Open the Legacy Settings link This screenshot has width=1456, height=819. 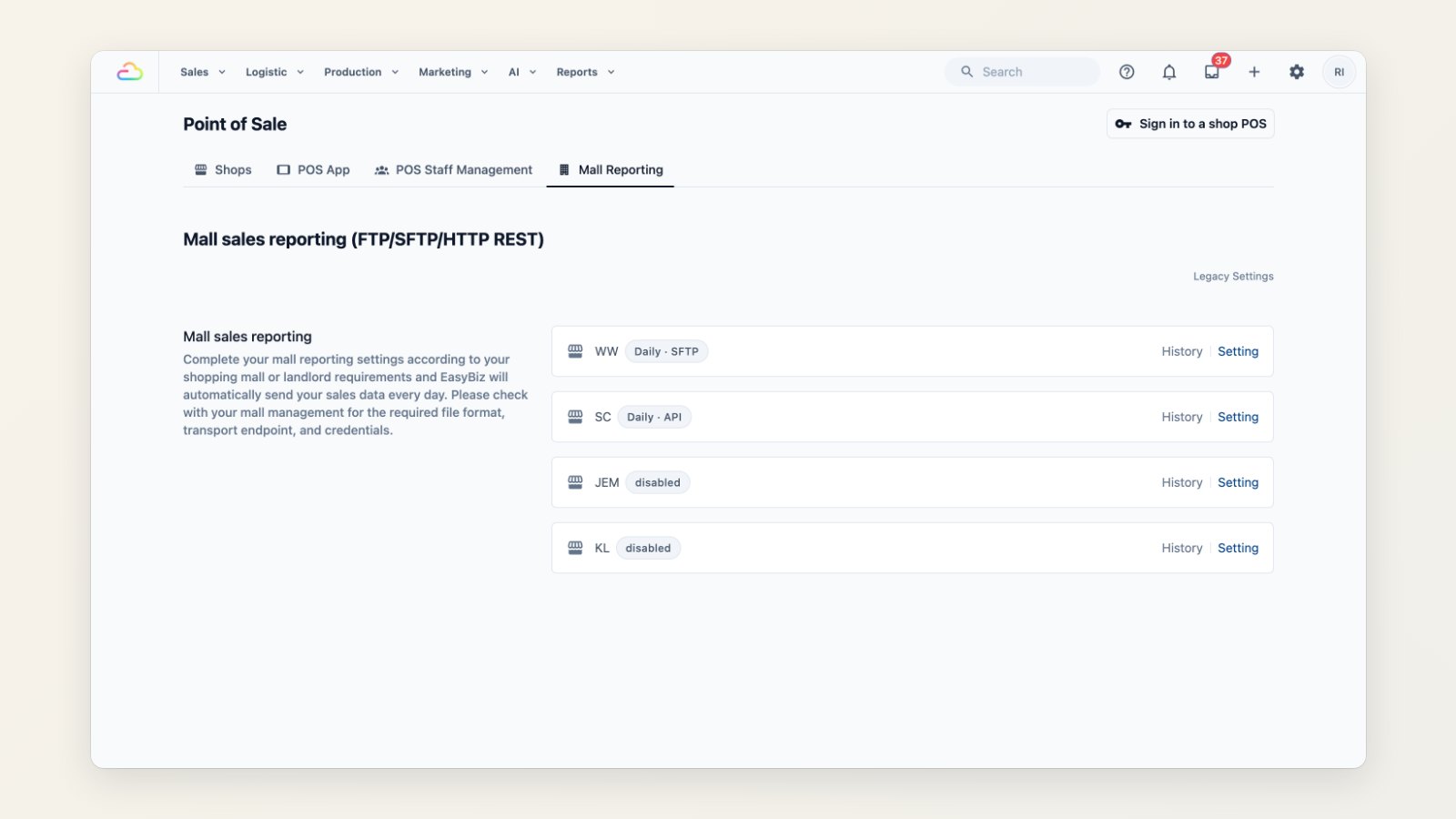(1233, 277)
